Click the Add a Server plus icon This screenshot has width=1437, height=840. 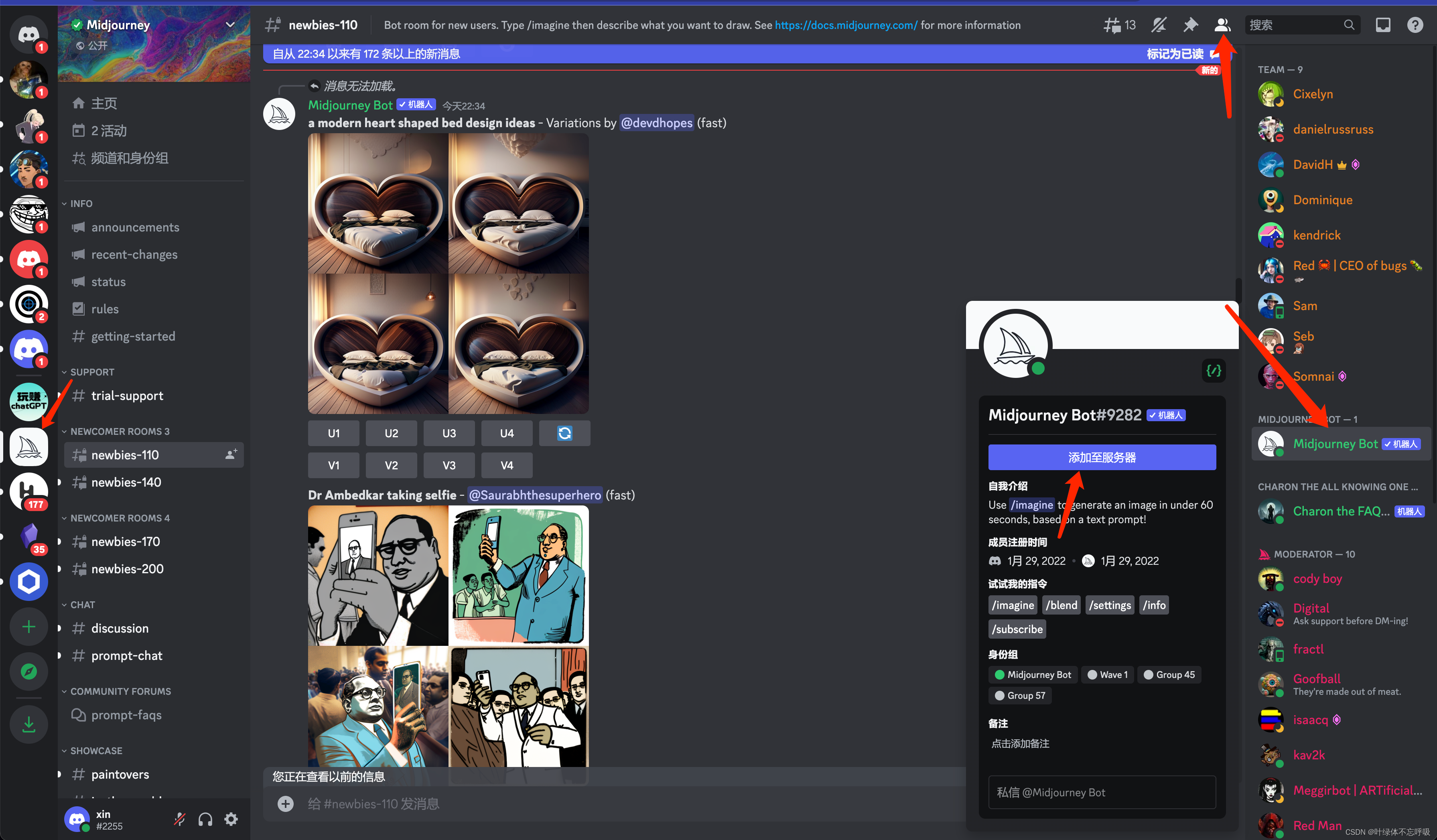28,627
